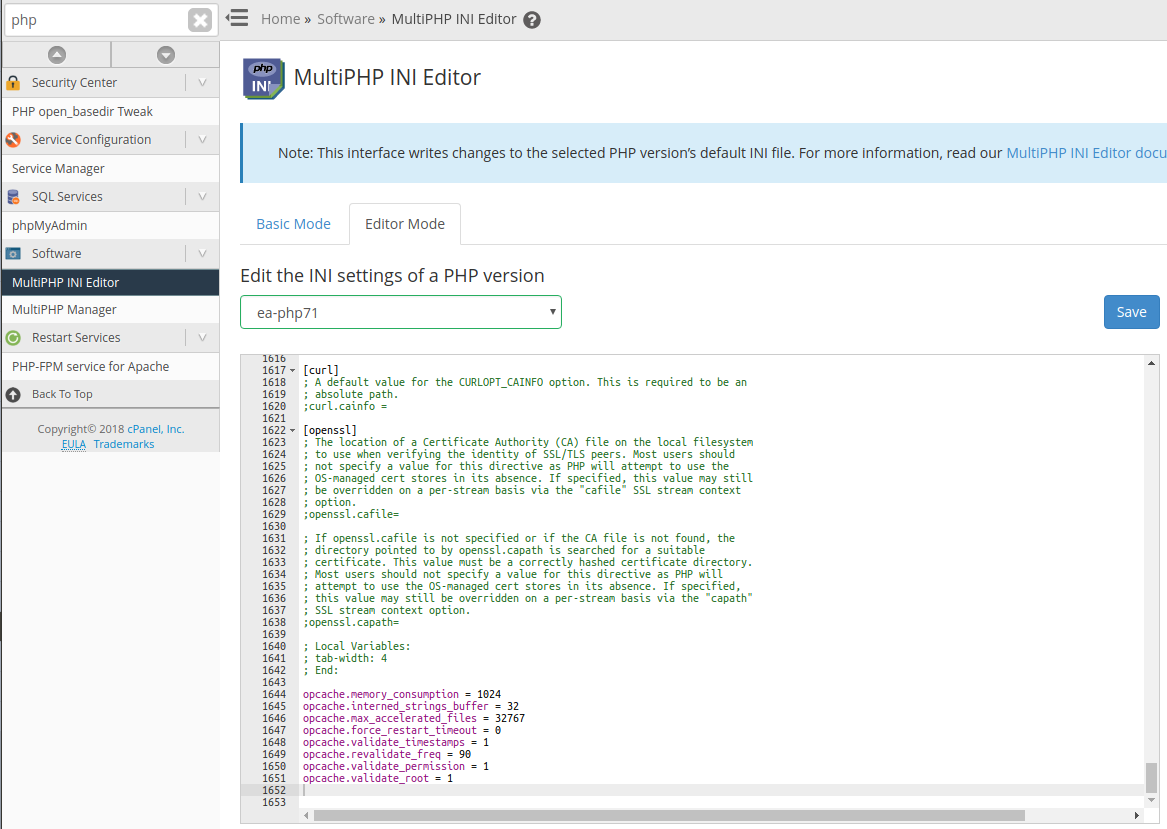Click the opcache.validate_permission = 1 line
Viewport: 1167px width, 829px height.
[396, 766]
